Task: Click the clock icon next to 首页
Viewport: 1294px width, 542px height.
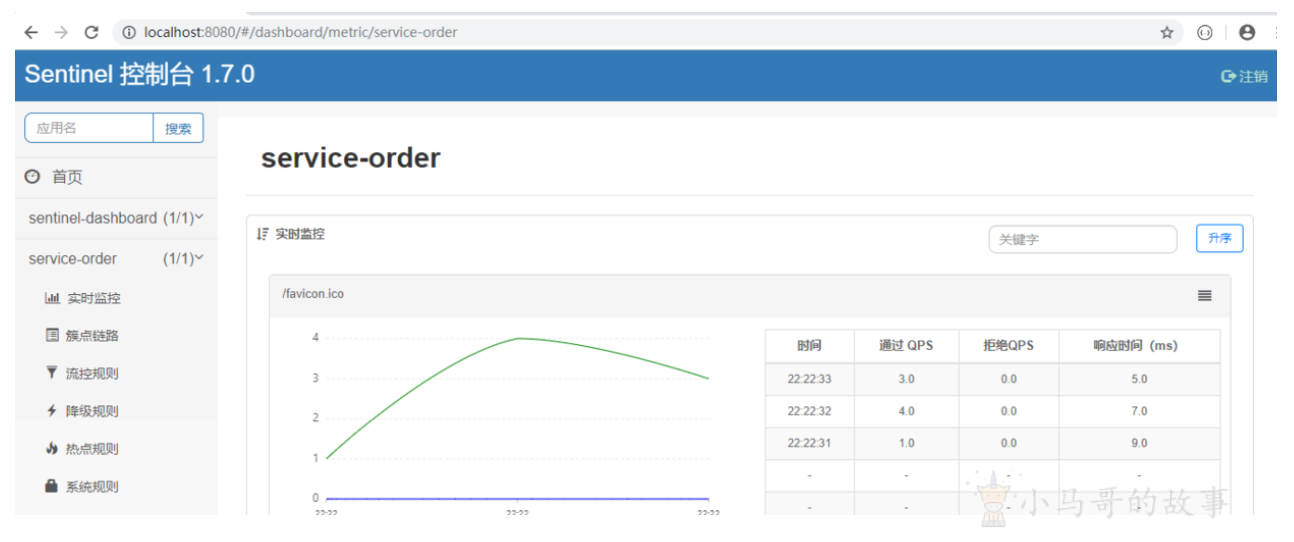Action: click(33, 177)
